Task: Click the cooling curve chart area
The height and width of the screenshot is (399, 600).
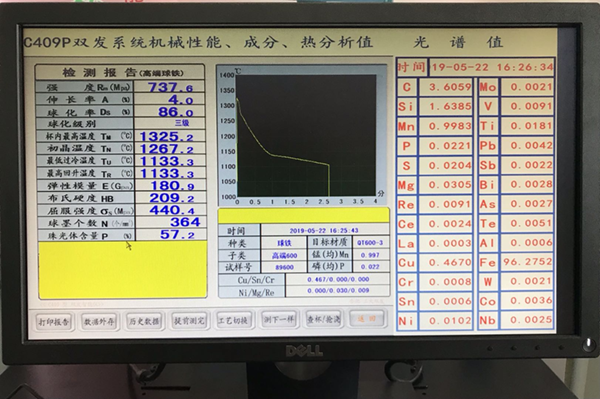Action: pos(306,136)
